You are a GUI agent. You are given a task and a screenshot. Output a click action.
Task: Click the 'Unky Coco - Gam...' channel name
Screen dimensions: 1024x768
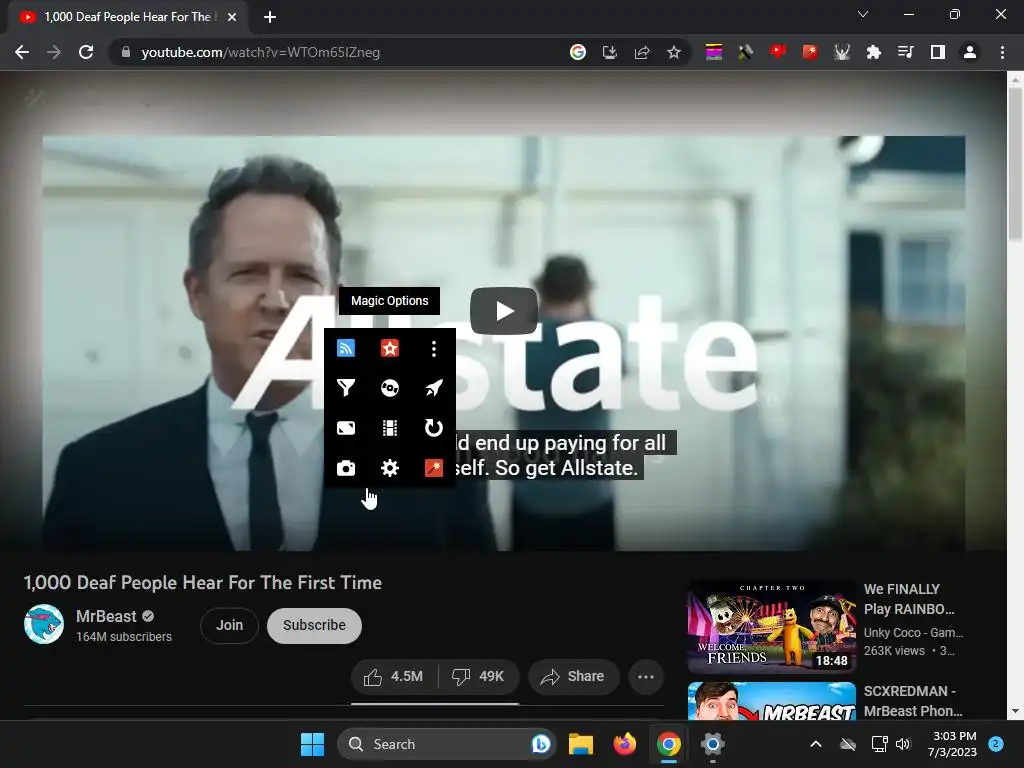pyautogui.click(x=913, y=632)
